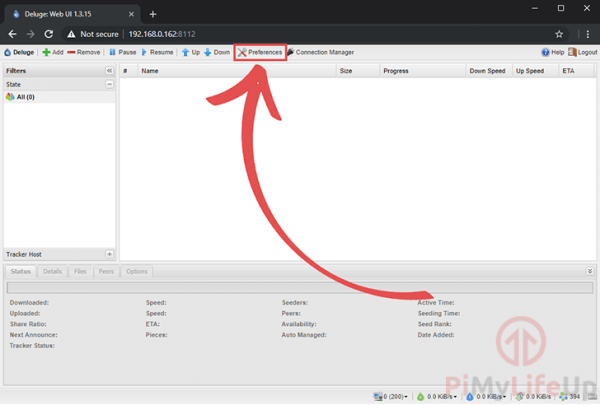The image size is (600, 405).
Task: Switch to the Files tab
Action: point(80,272)
